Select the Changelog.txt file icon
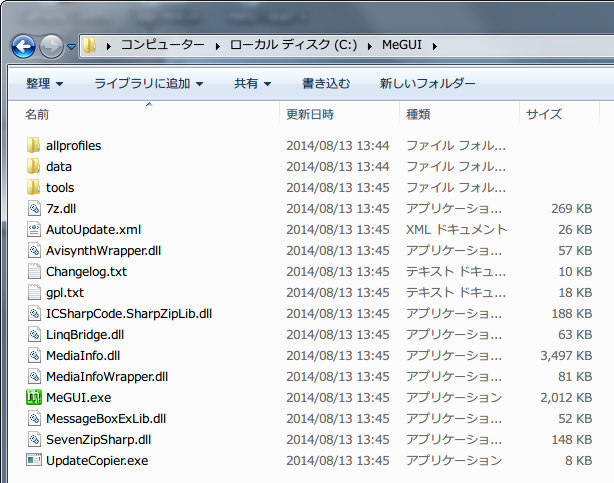Image resolution: width=614 pixels, height=483 pixels. coord(34,271)
